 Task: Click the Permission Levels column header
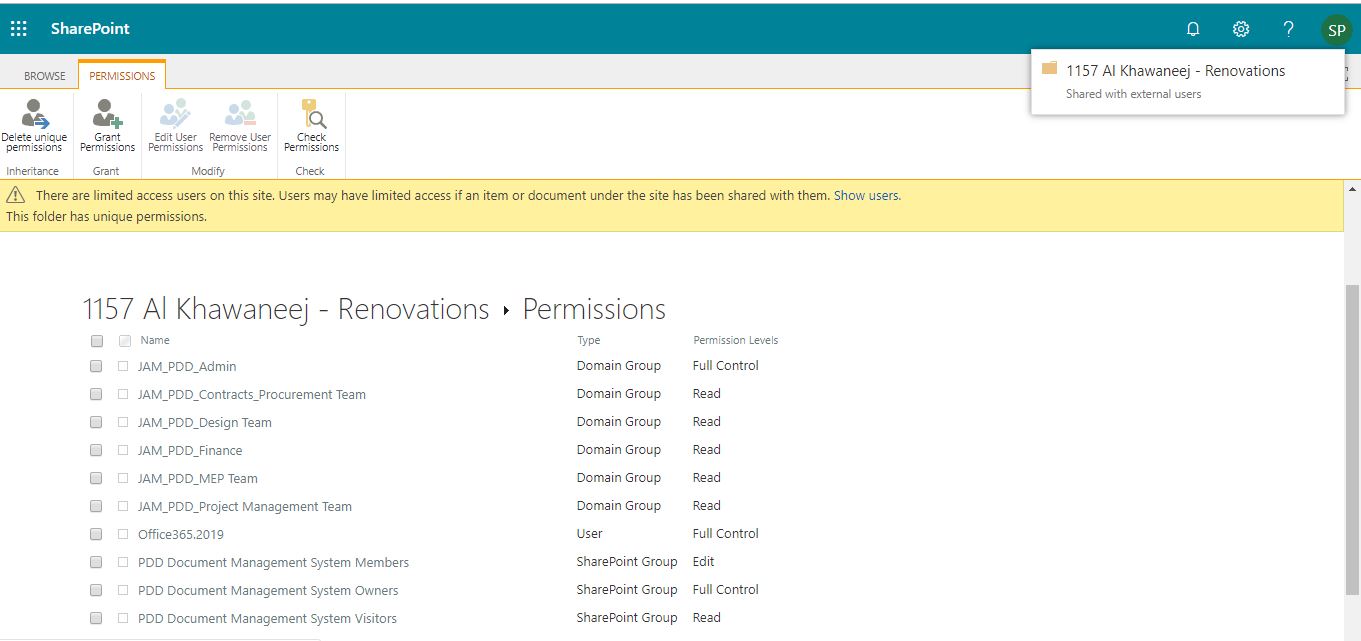(735, 341)
